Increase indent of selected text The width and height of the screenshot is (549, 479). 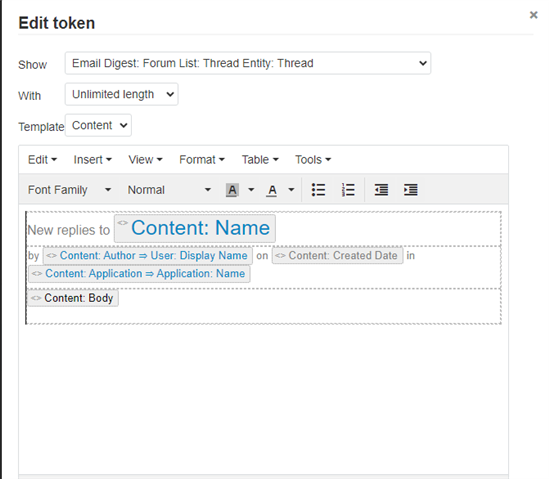410,190
